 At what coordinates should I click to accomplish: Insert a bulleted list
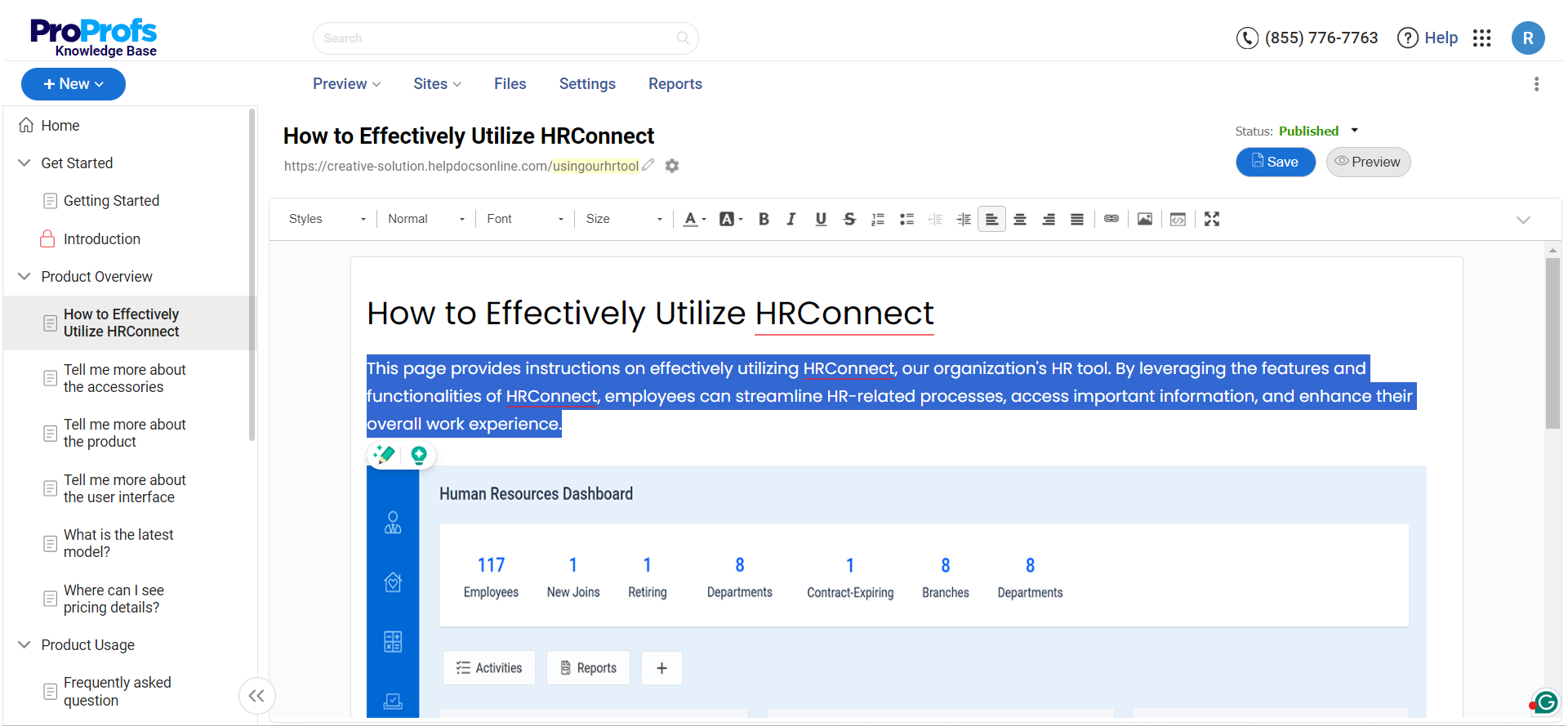[906, 219]
